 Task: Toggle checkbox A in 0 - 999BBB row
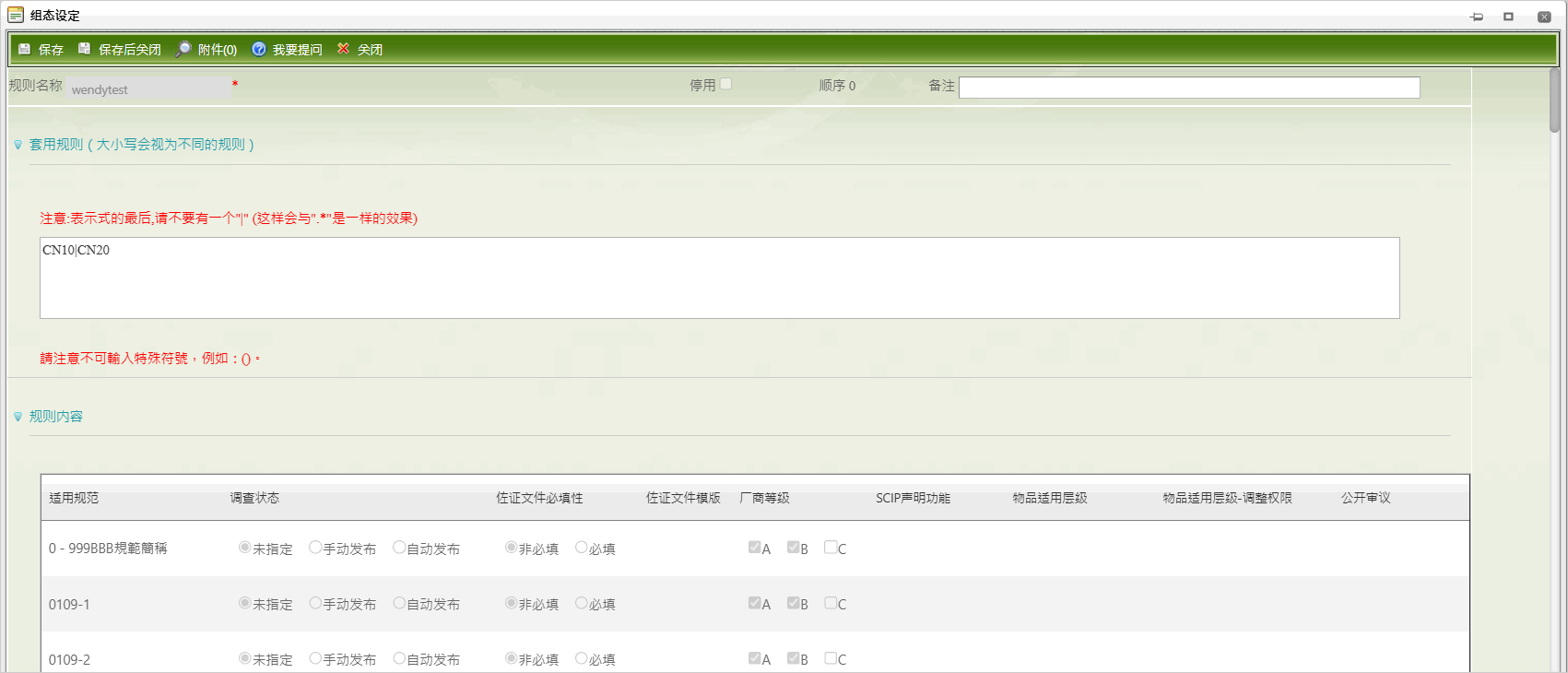pos(755,548)
